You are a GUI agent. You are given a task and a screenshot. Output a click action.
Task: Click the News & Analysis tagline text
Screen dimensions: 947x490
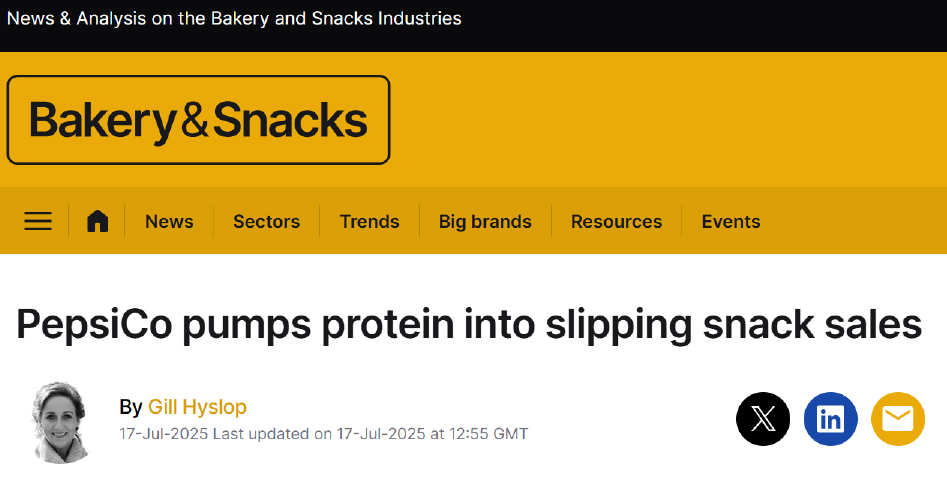[234, 18]
